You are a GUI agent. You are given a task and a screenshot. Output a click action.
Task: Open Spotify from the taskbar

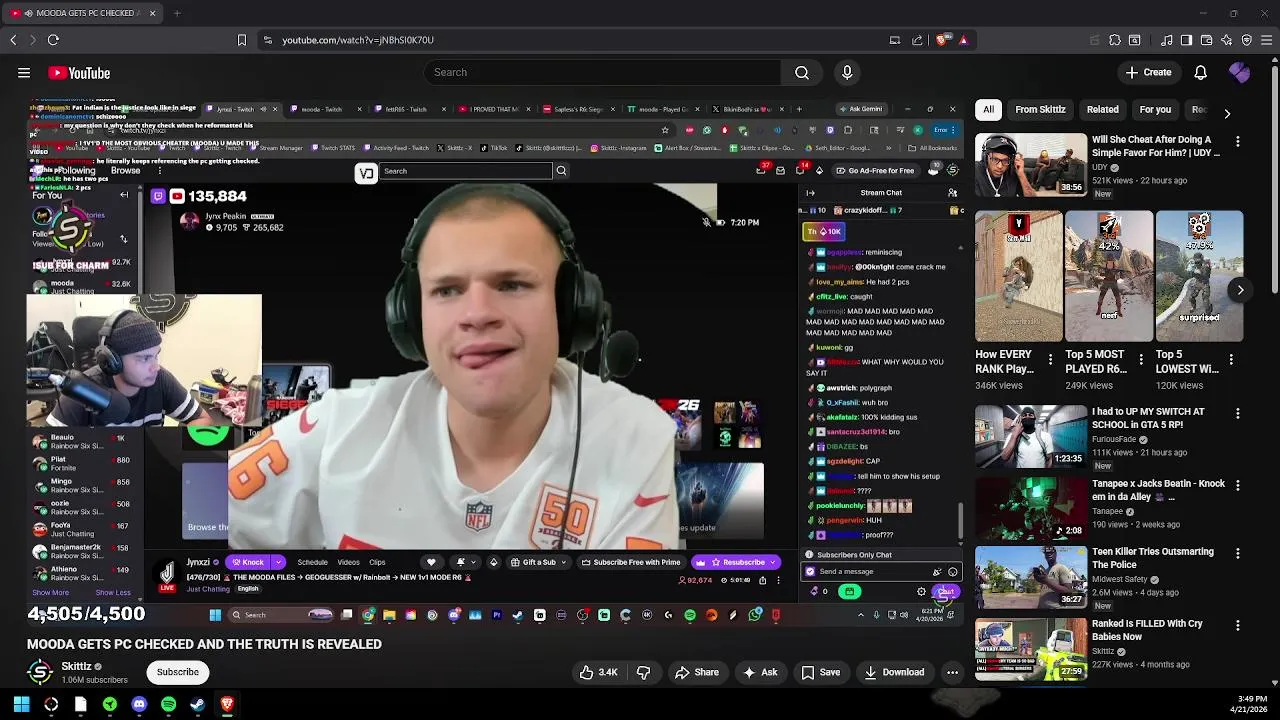pyautogui.click(x=168, y=704)
